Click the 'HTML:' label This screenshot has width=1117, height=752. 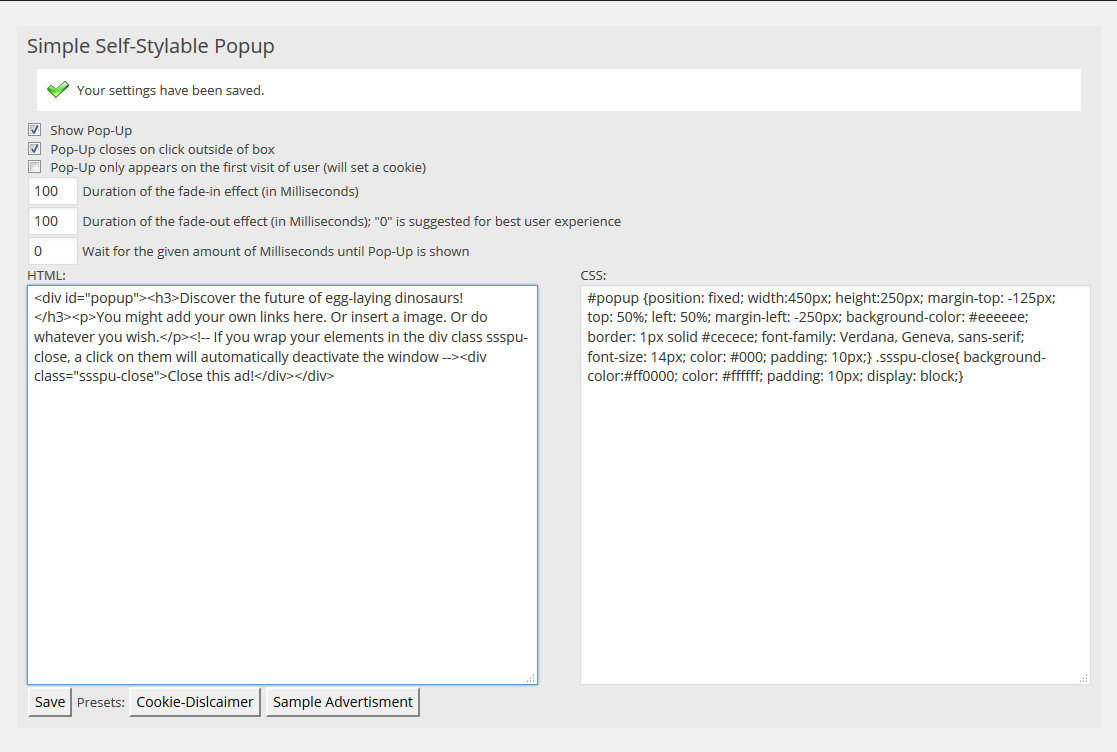click(x=46, y=276)
